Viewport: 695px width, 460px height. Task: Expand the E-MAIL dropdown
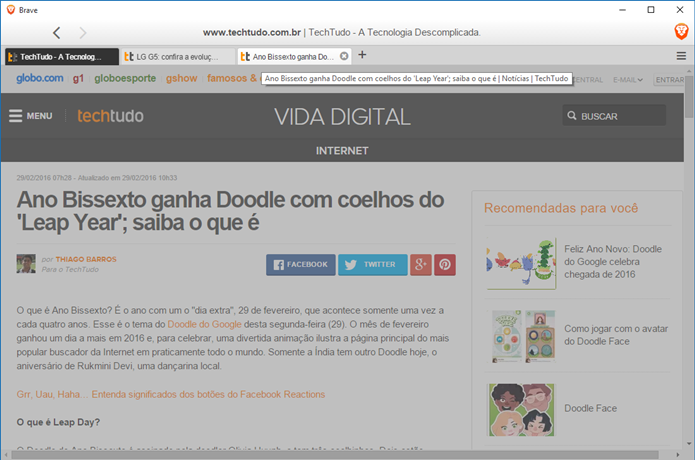(628, 80)
